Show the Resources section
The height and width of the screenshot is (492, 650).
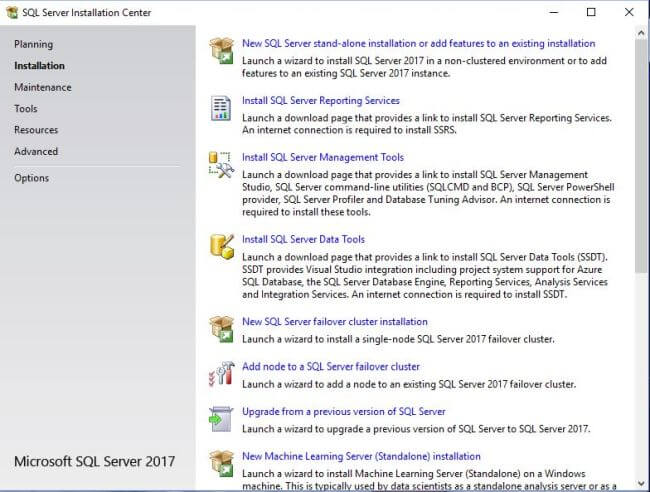click(36, 130)
